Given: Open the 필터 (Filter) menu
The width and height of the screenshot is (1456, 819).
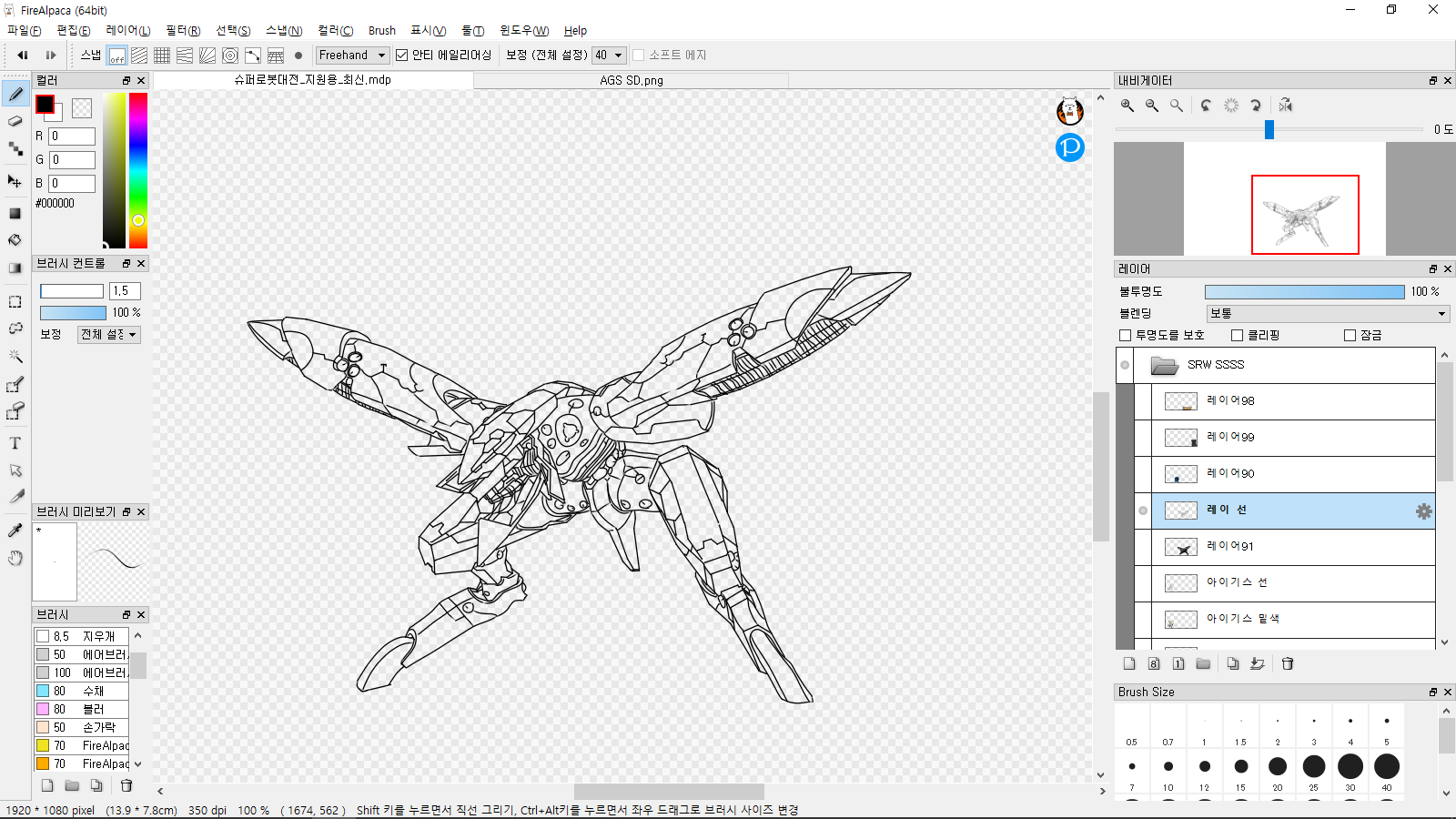Looking at the screenshot, I should click(x=183, y=30).
